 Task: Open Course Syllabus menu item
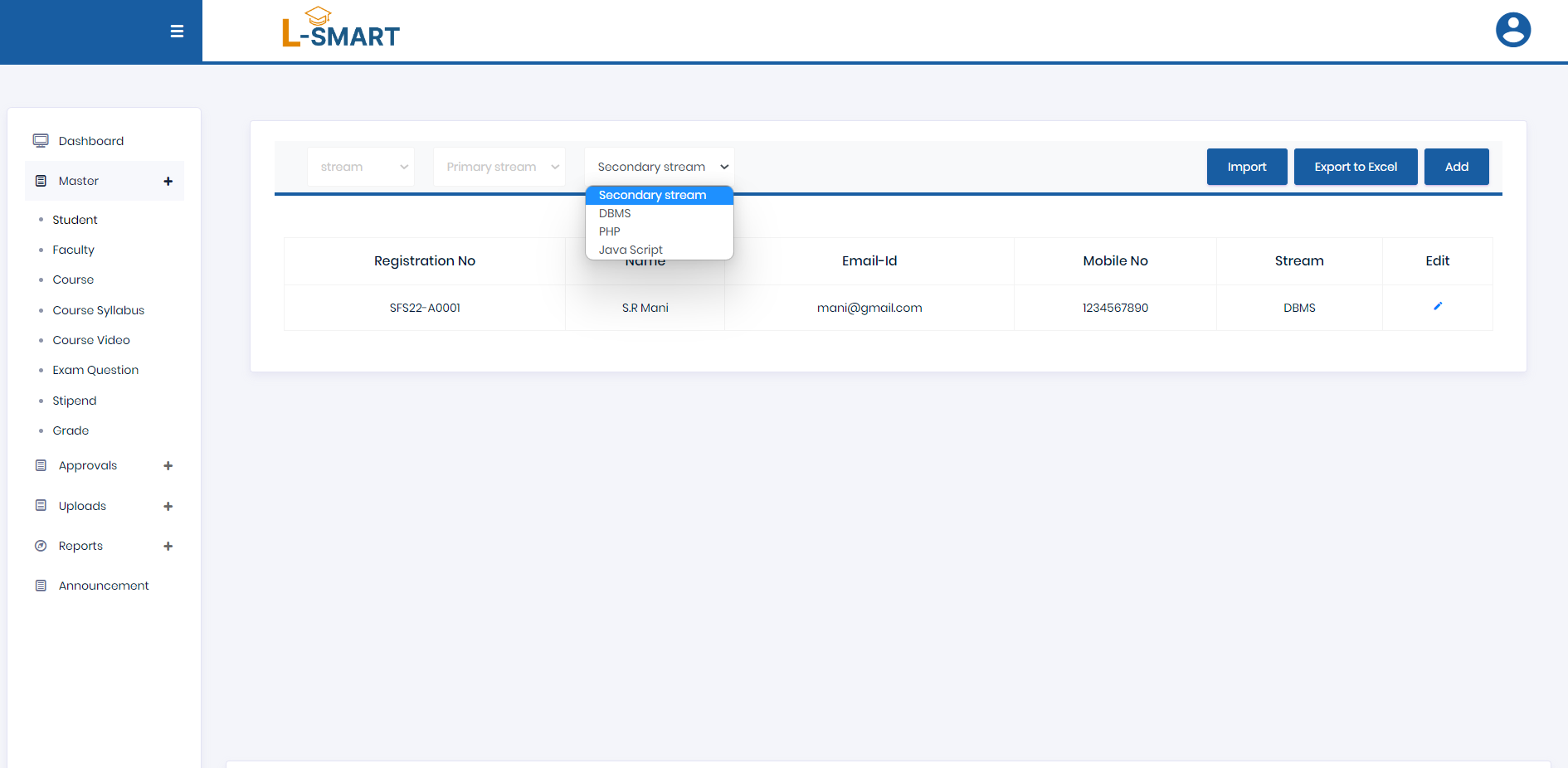(x=98, y=310)
